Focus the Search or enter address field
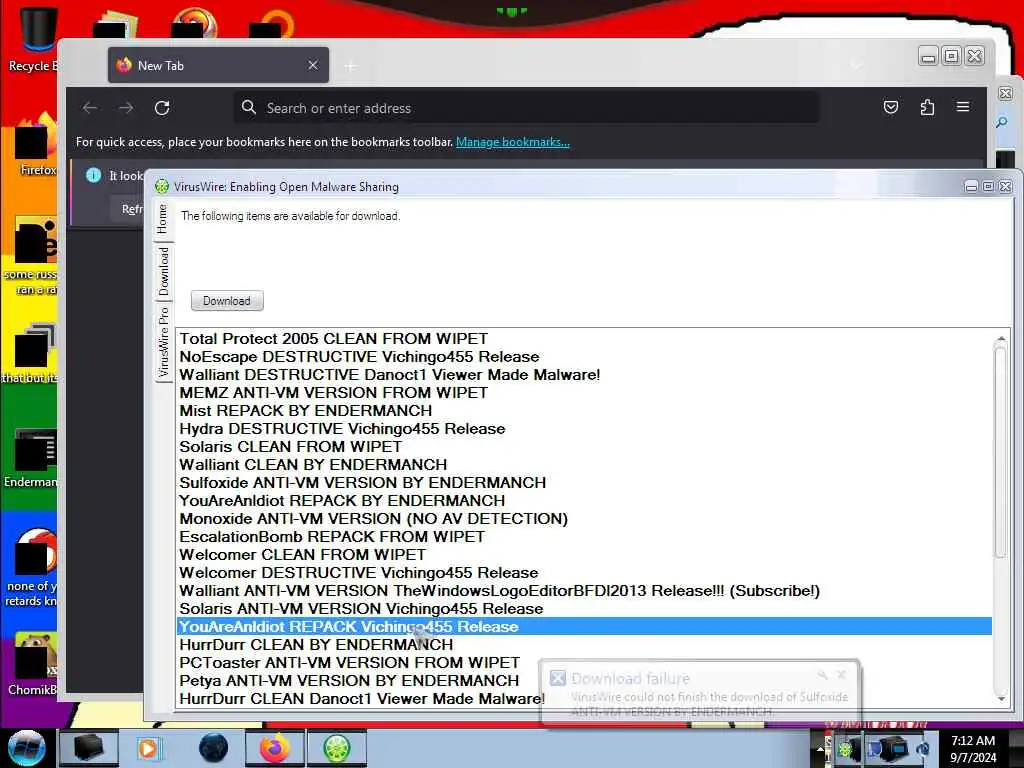The width and height of the screenshot is (1024, 768). [x=526, y=108]
